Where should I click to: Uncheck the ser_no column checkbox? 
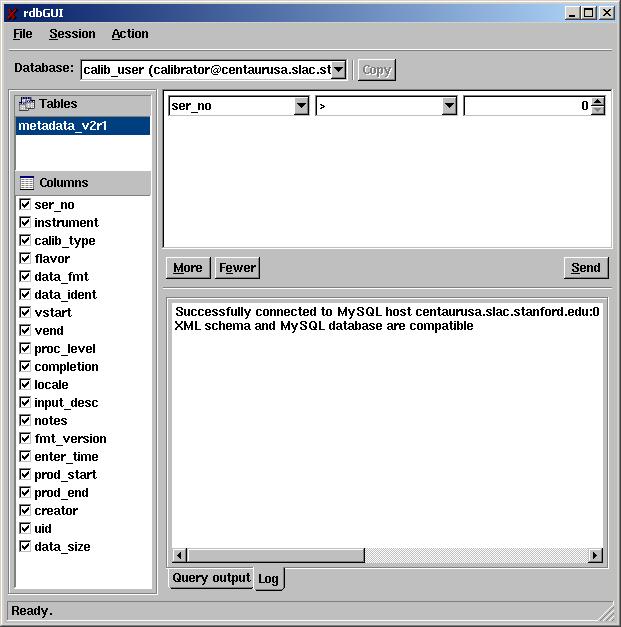[25, 205]
